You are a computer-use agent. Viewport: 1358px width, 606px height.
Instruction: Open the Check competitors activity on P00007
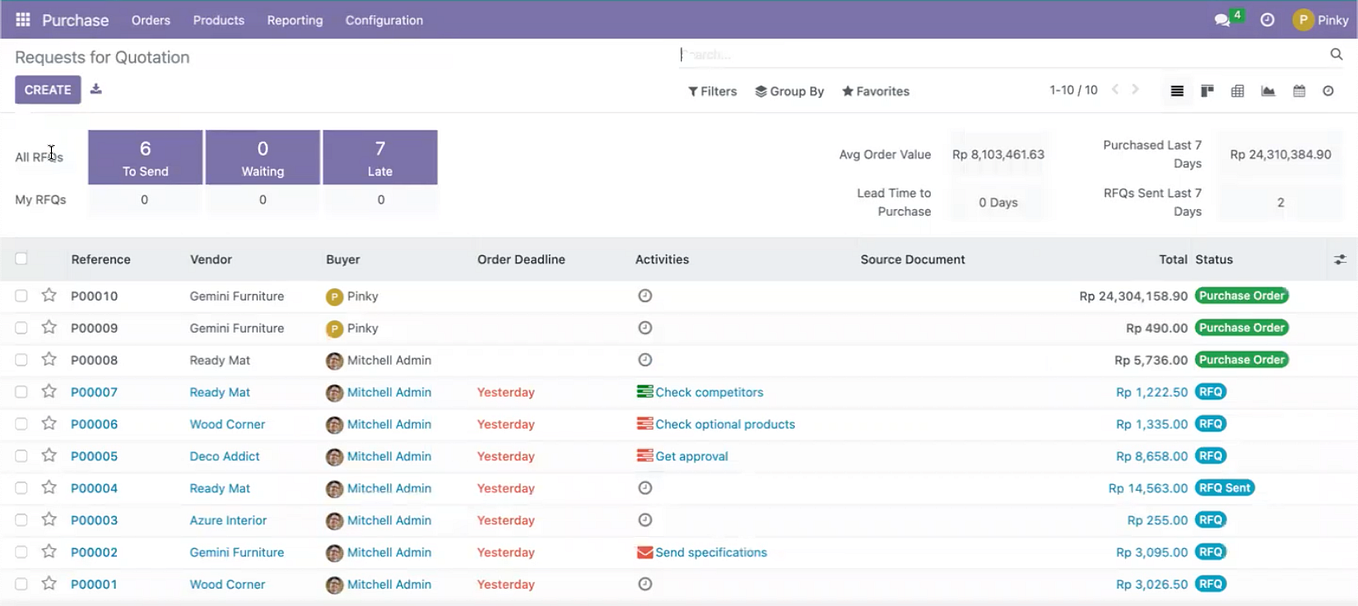[707, 392]
